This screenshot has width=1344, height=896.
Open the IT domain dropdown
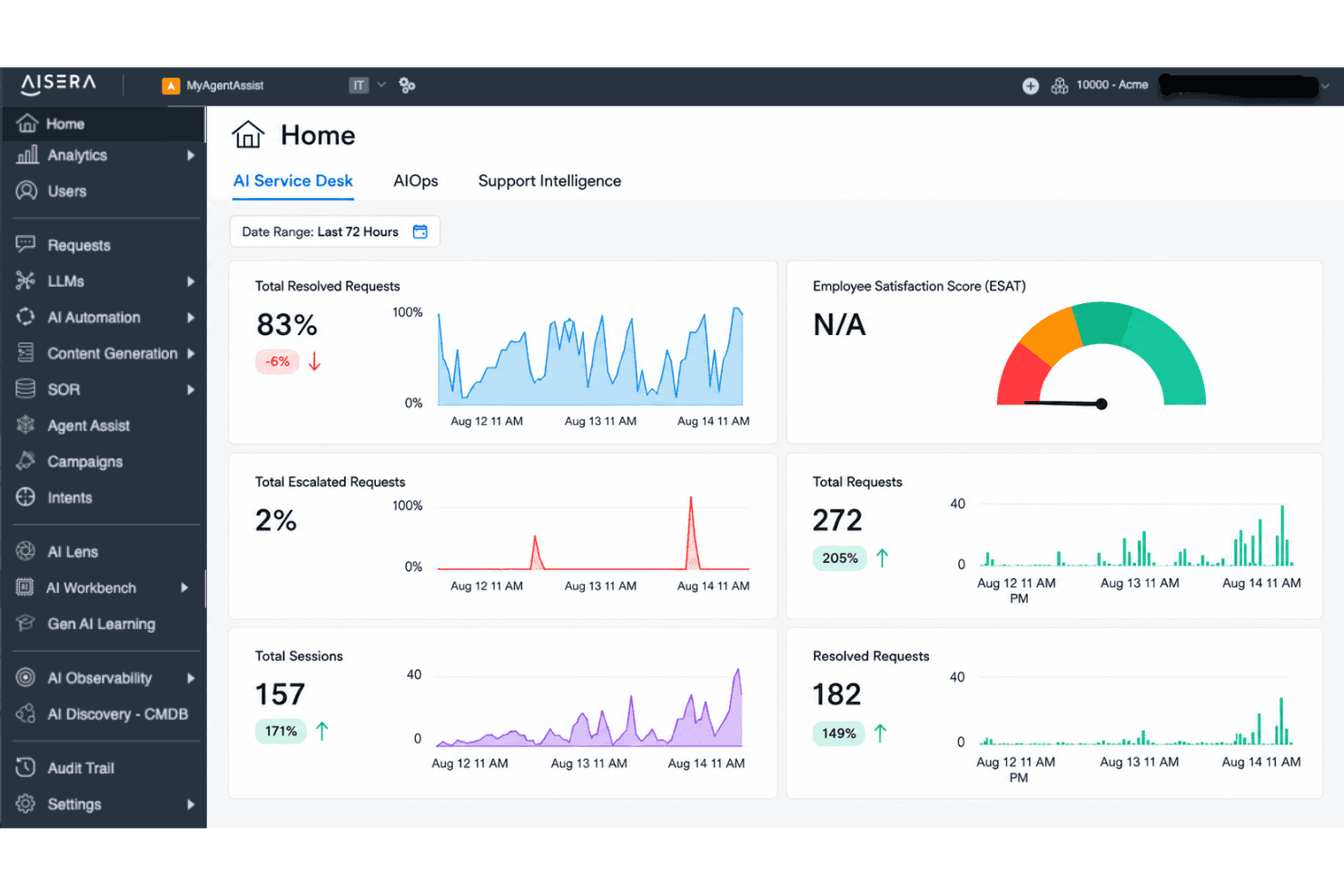point(368,85)
